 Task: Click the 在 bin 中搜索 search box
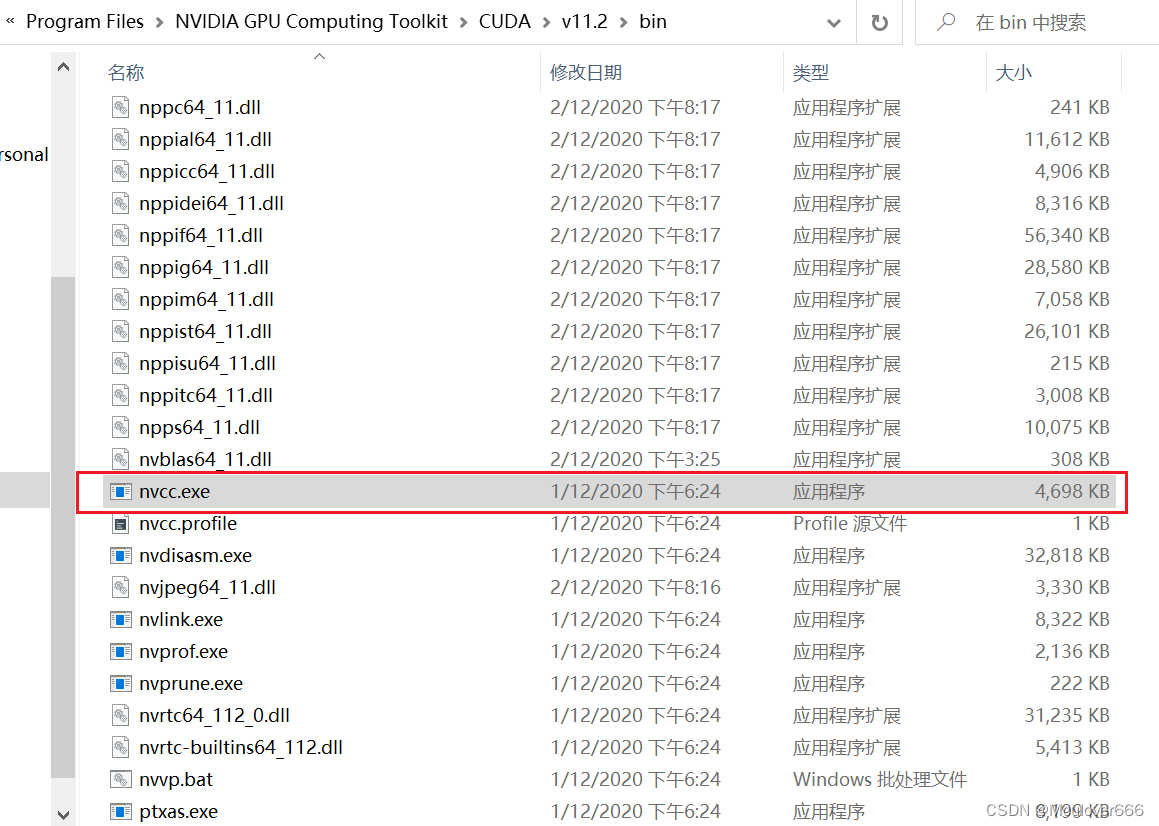tap(1037, 23)
